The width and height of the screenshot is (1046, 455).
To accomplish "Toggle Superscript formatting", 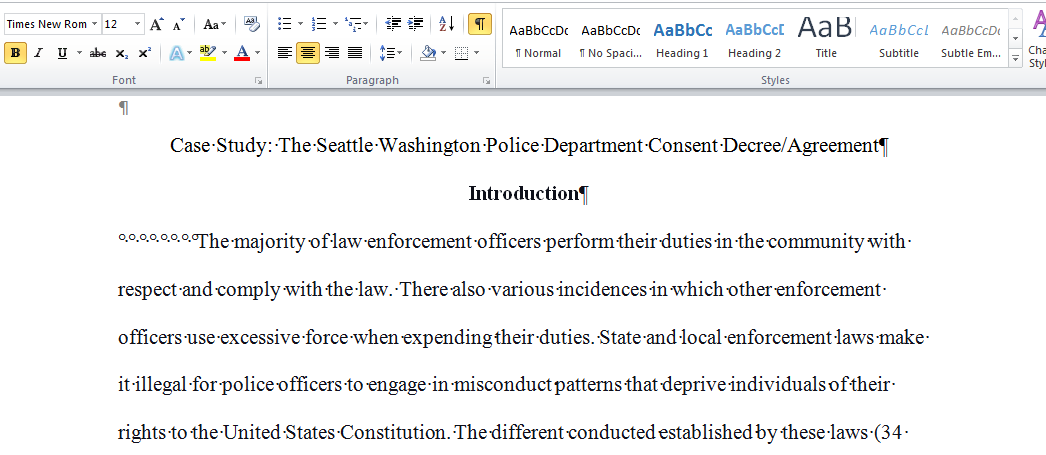I will click(144, 53).
